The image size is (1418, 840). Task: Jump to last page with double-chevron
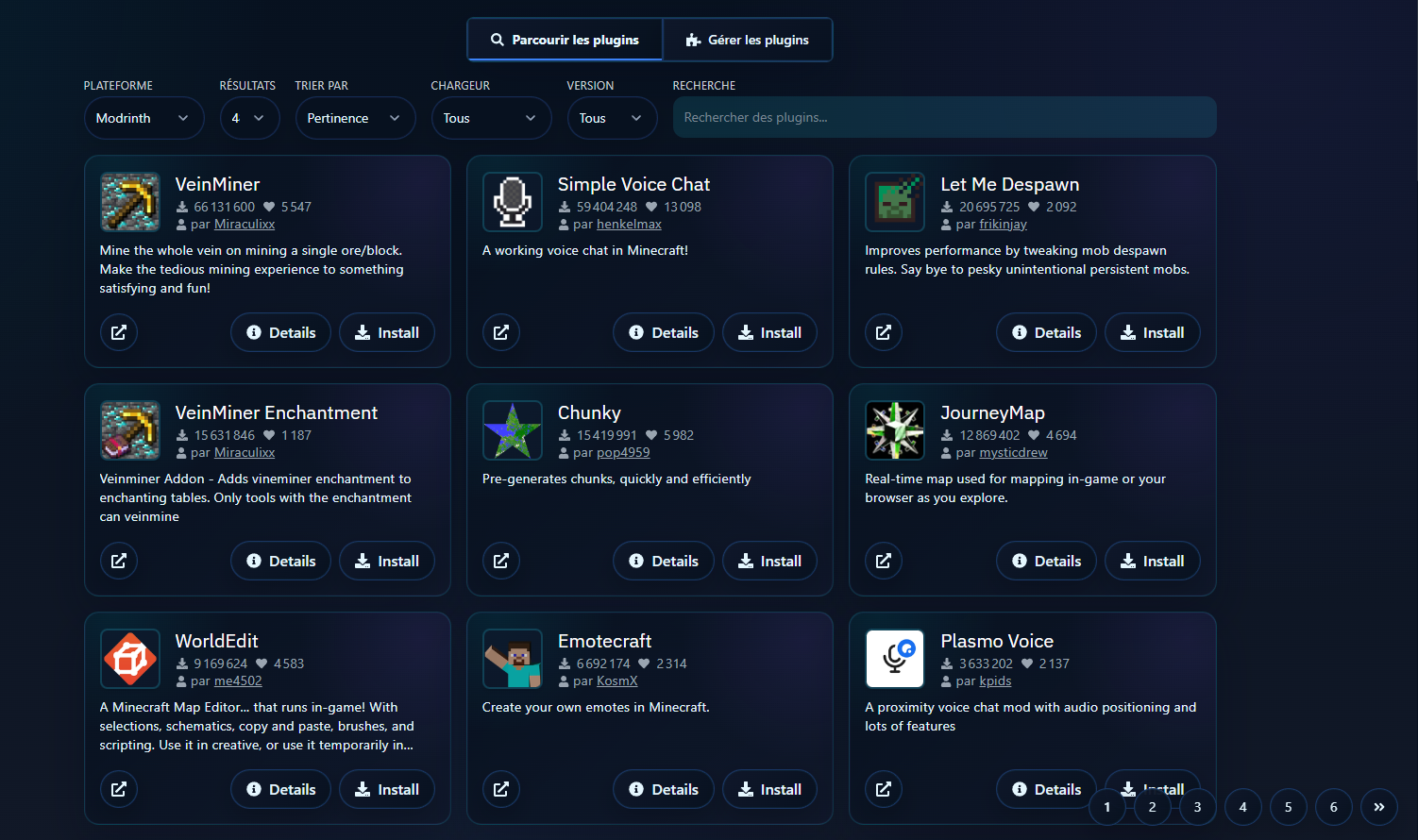[1379, 807]
